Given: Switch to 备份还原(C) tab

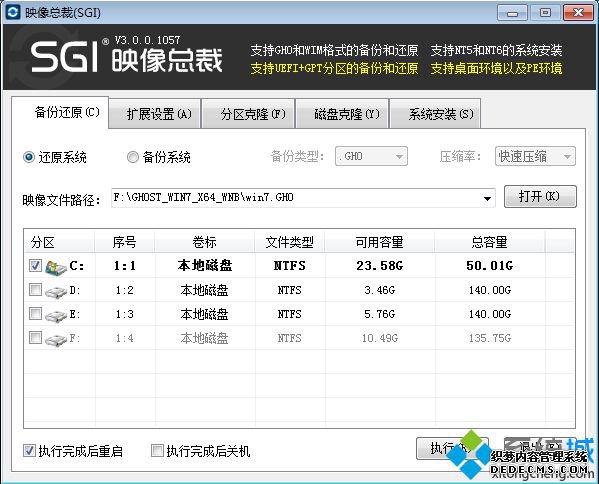Looking at the screenshot, I should [x=60, y=112].
